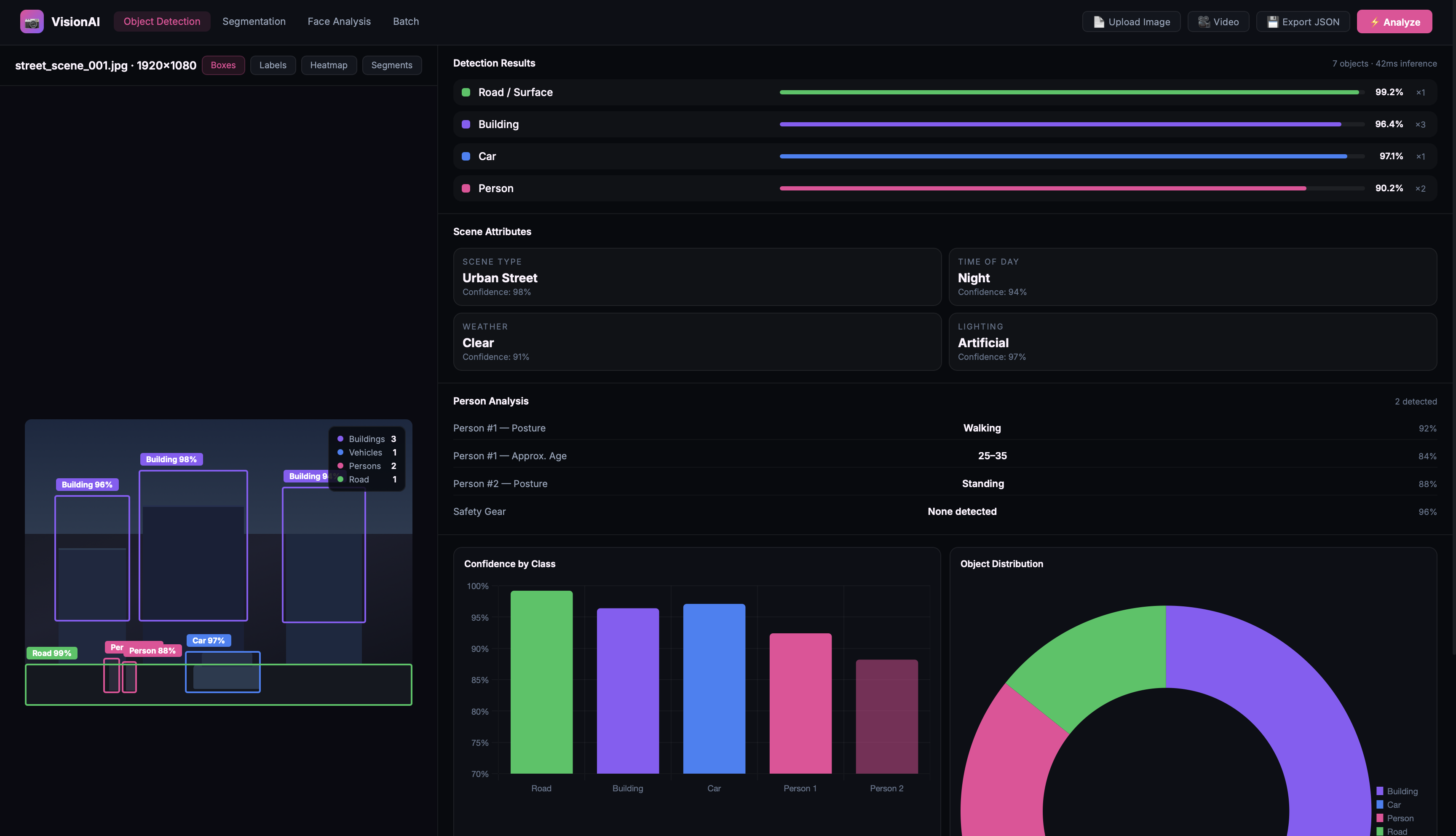Click the camera icon on Video button
This screenshot has height=836, width=1456.
pos(1204,22)
